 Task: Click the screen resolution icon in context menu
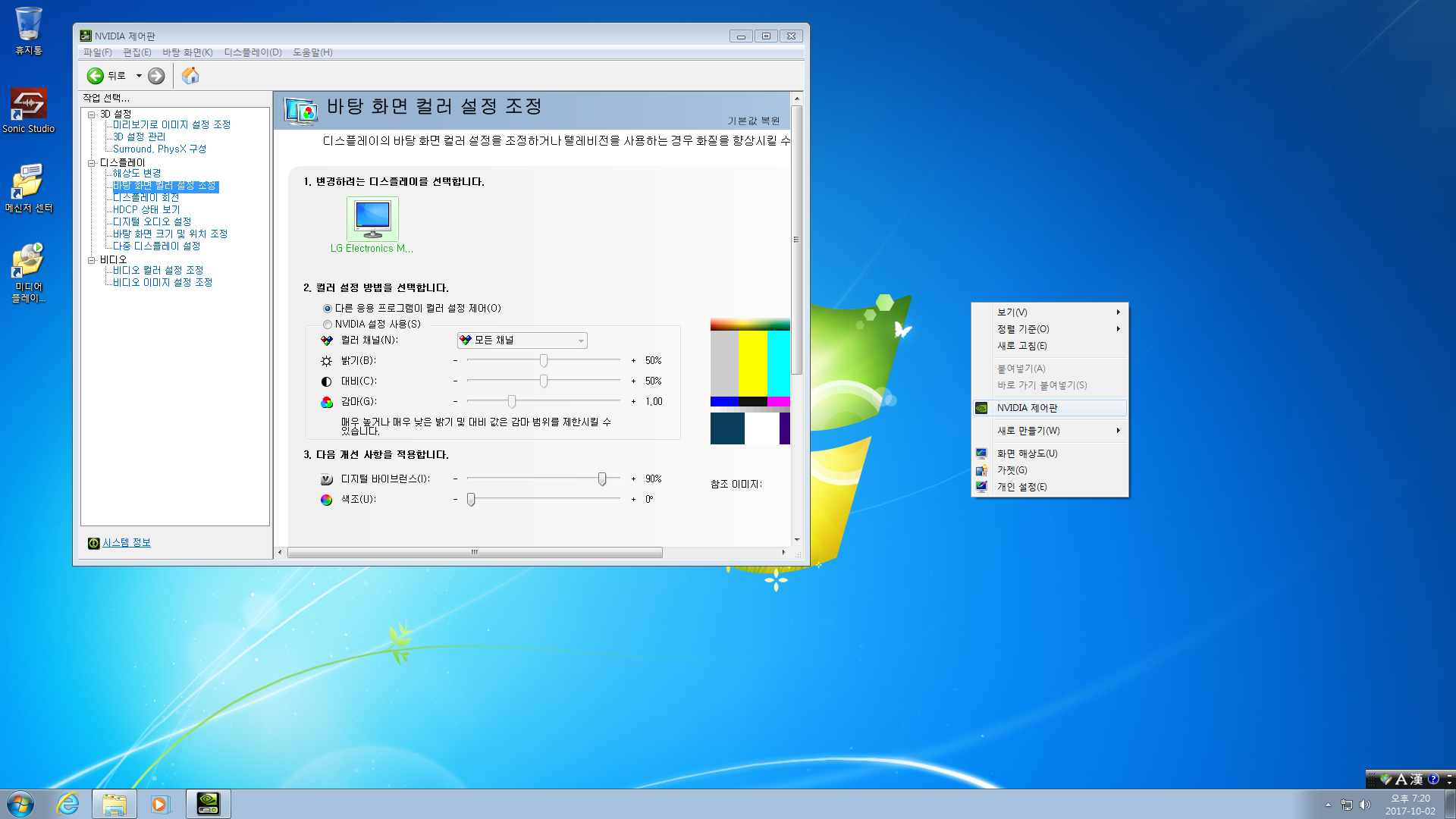(981, 453)
